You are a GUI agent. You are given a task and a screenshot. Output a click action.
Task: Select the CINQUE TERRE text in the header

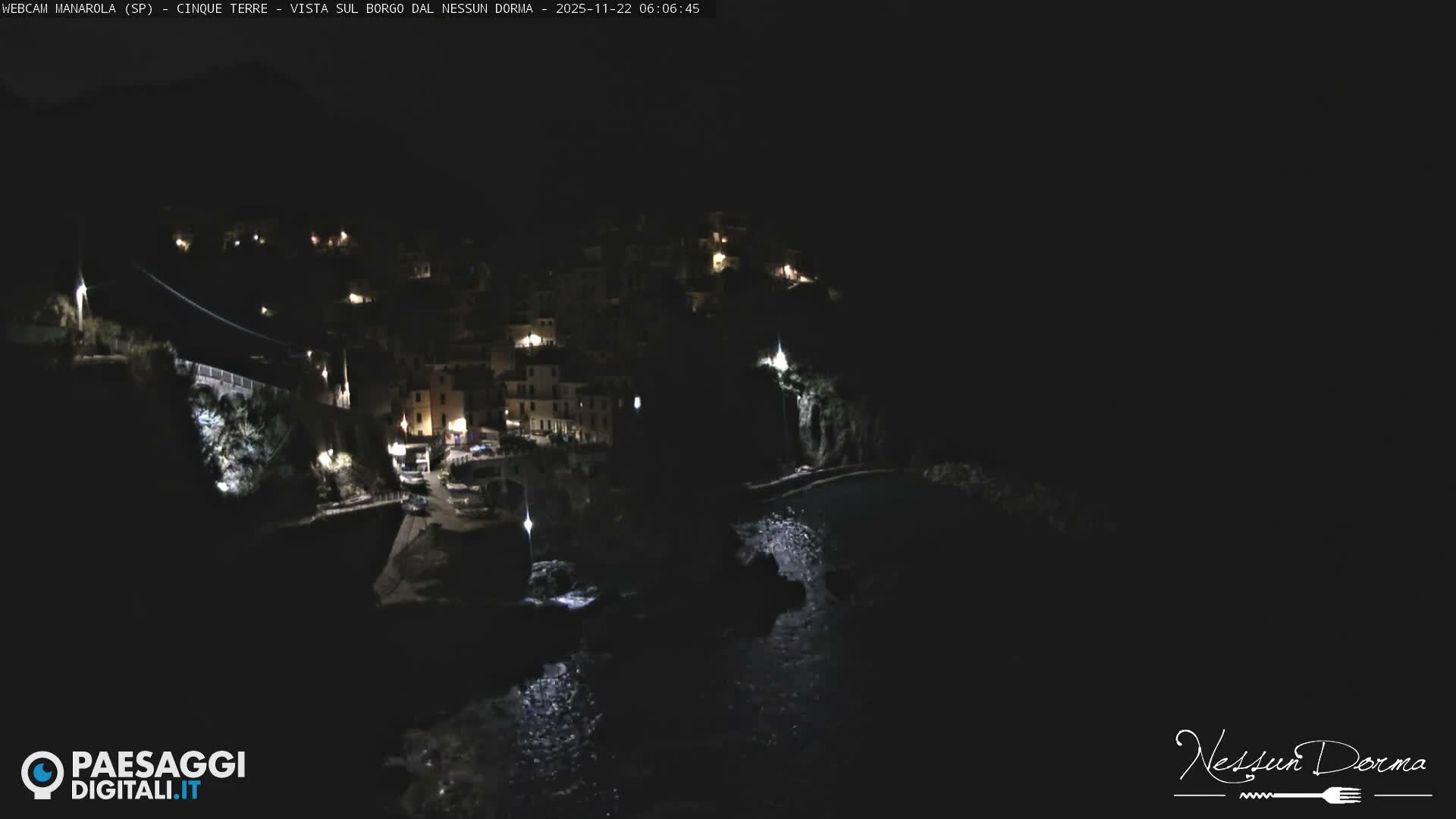pyautogui.click(x=223, y=10)
